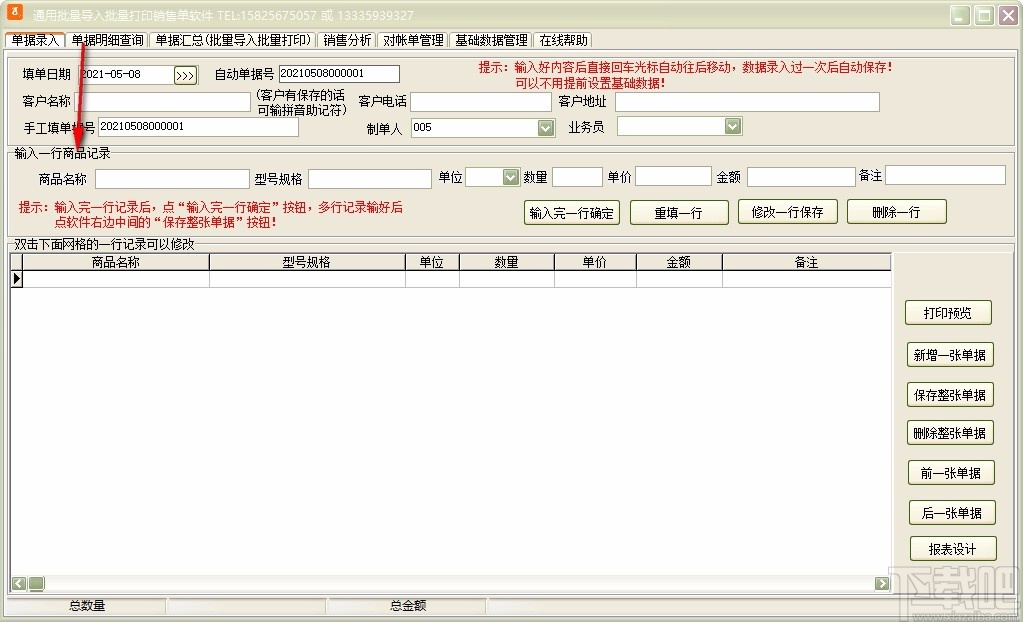Save the order with 保存整张单据
The height and width of the screenshot is (622, 1023).
(x=949, y=394)
